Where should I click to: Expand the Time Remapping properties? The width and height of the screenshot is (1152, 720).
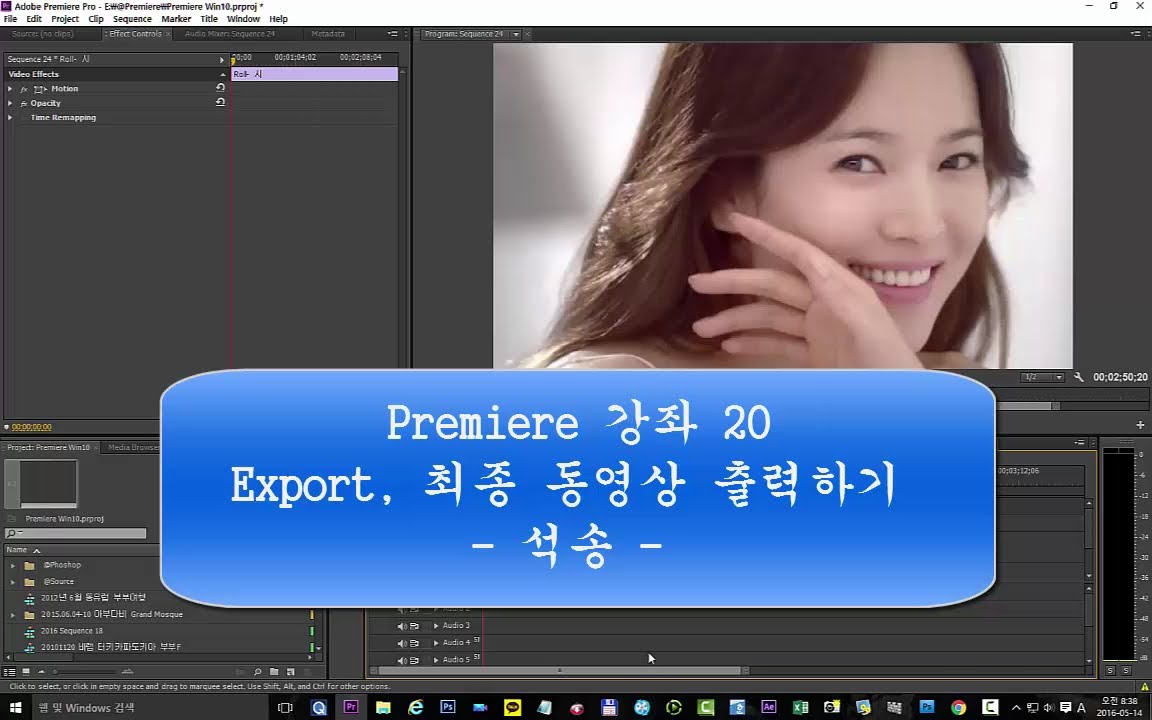click(10, 118)
